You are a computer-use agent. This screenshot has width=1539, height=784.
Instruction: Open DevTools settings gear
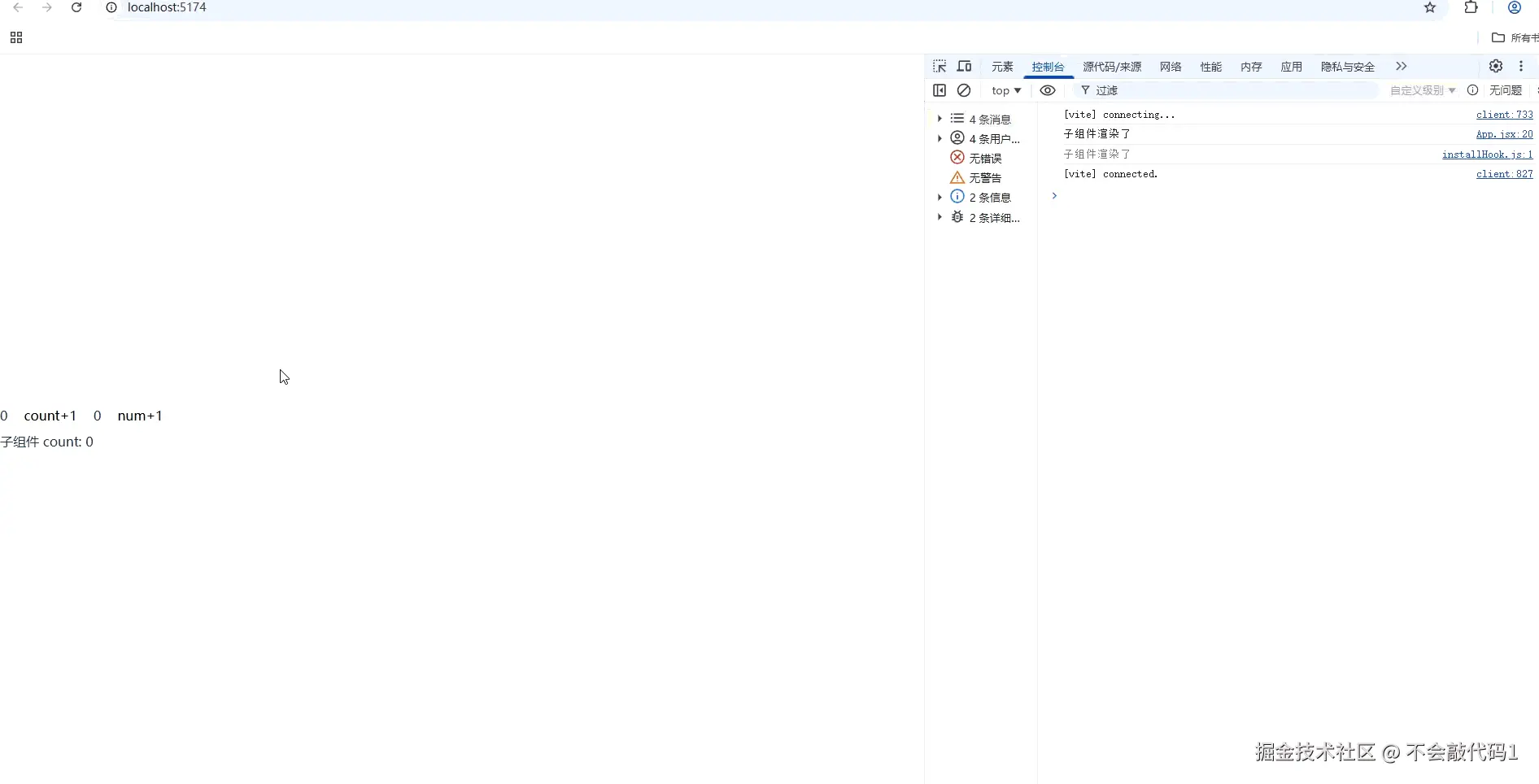1496,67
